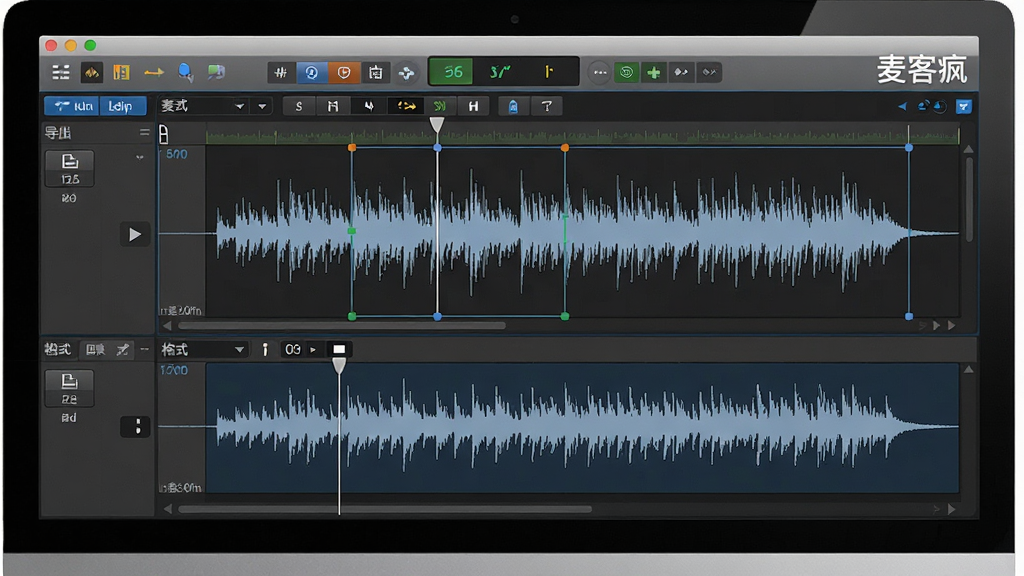Open the 麦式 dropdown
This screenshot has height=576, width=1024.
click(x=203, y=106)
